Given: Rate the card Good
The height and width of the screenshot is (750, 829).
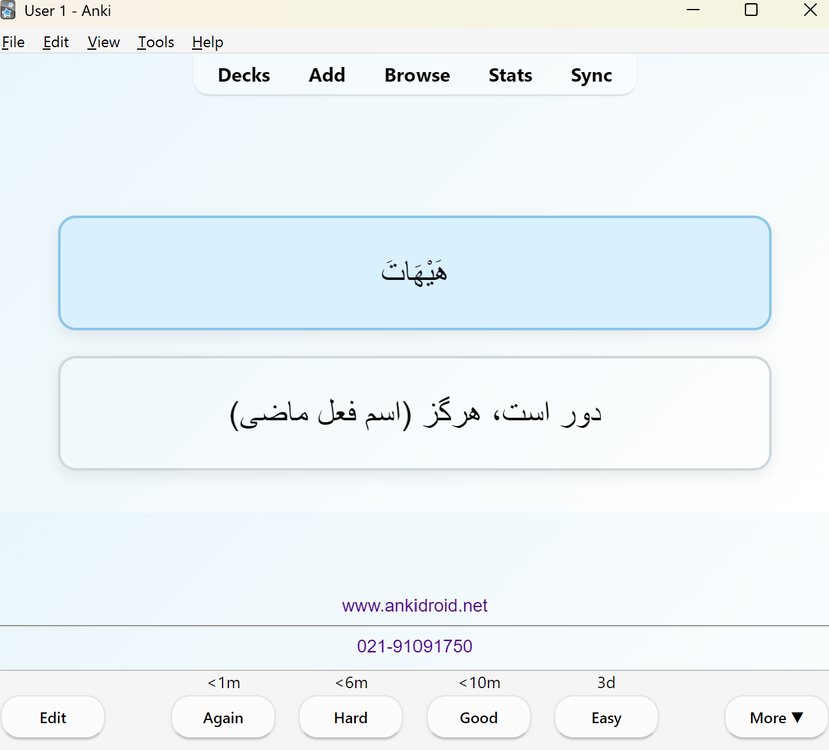Looking at the screenshot, I should [478, 717].
